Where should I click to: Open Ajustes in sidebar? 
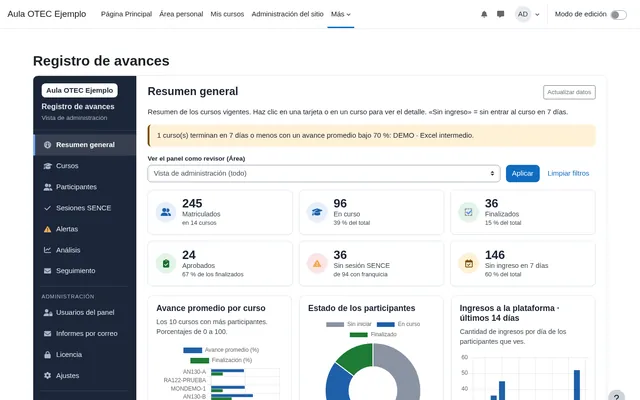coord(85,376)
